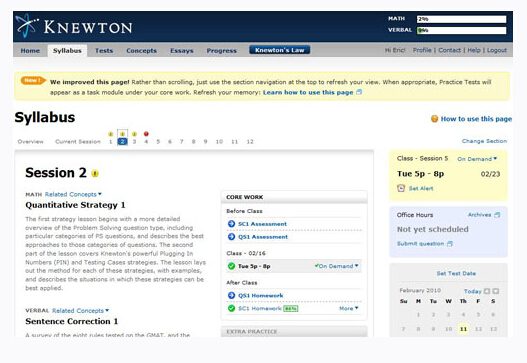Select the Syllabus tab
Screen dimensions: 527x363
pos(67,50)
